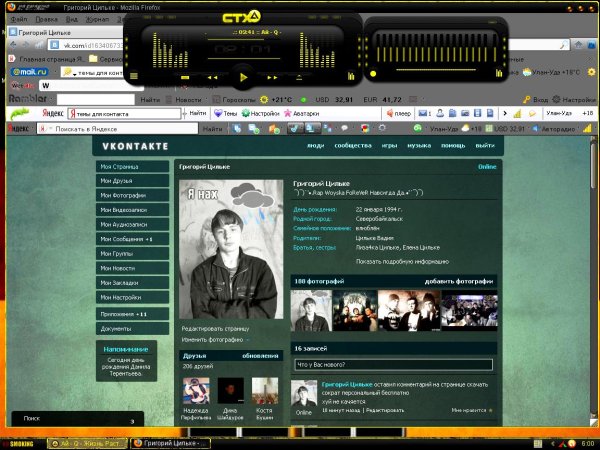Toggle the equalizer's yellow on/off dot
This screenshot has height=450, width=600.
[373, 73]
